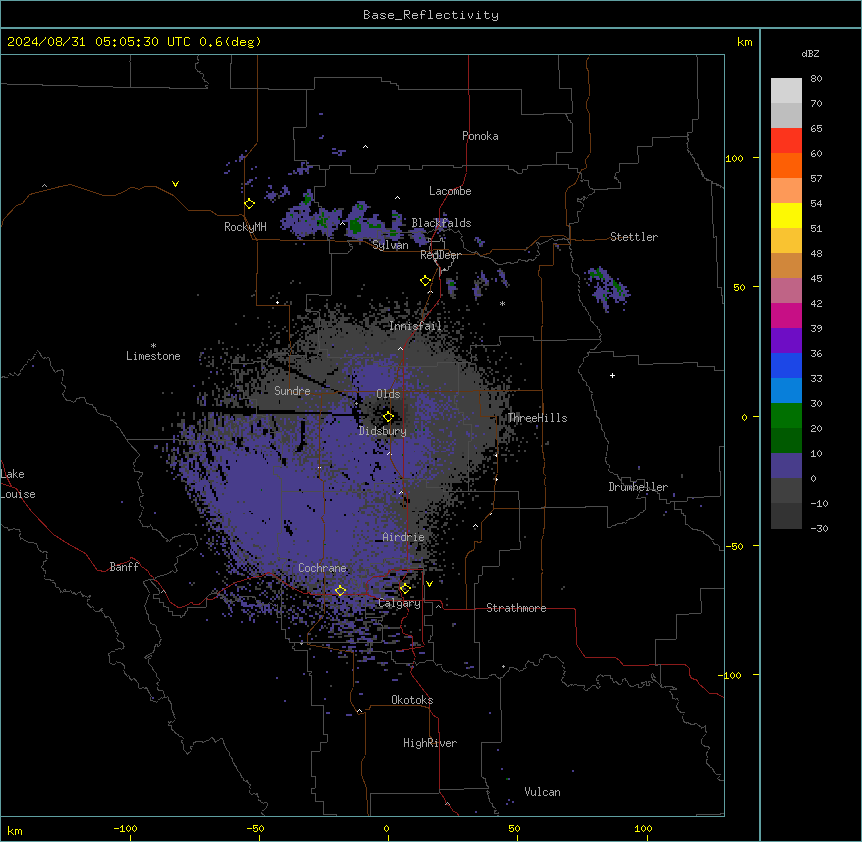Click the Innisfail city label
Viewport: 862px width, 842px height.
point(415,326)
